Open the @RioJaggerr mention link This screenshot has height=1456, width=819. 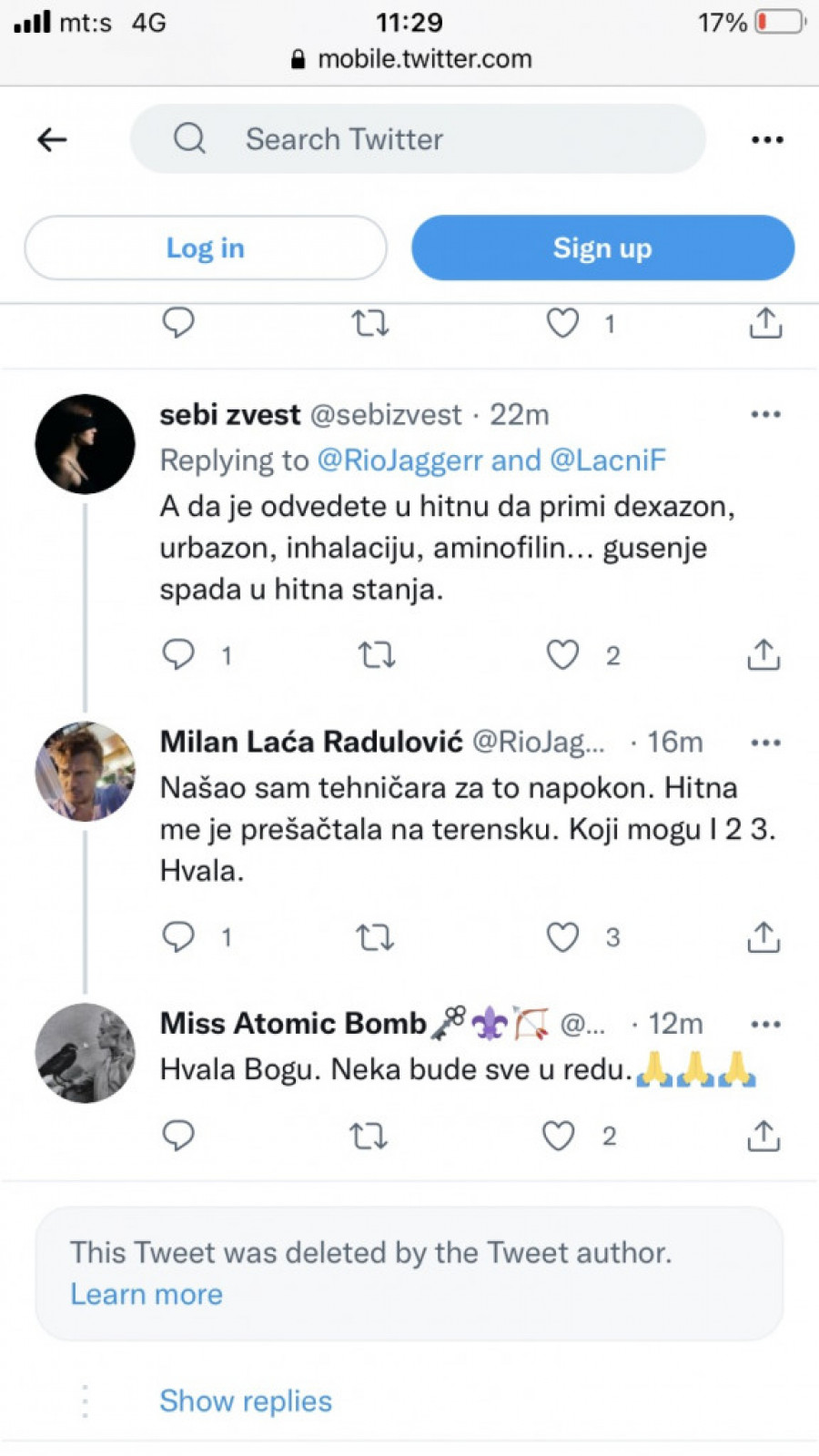click(x=399, y=460)
